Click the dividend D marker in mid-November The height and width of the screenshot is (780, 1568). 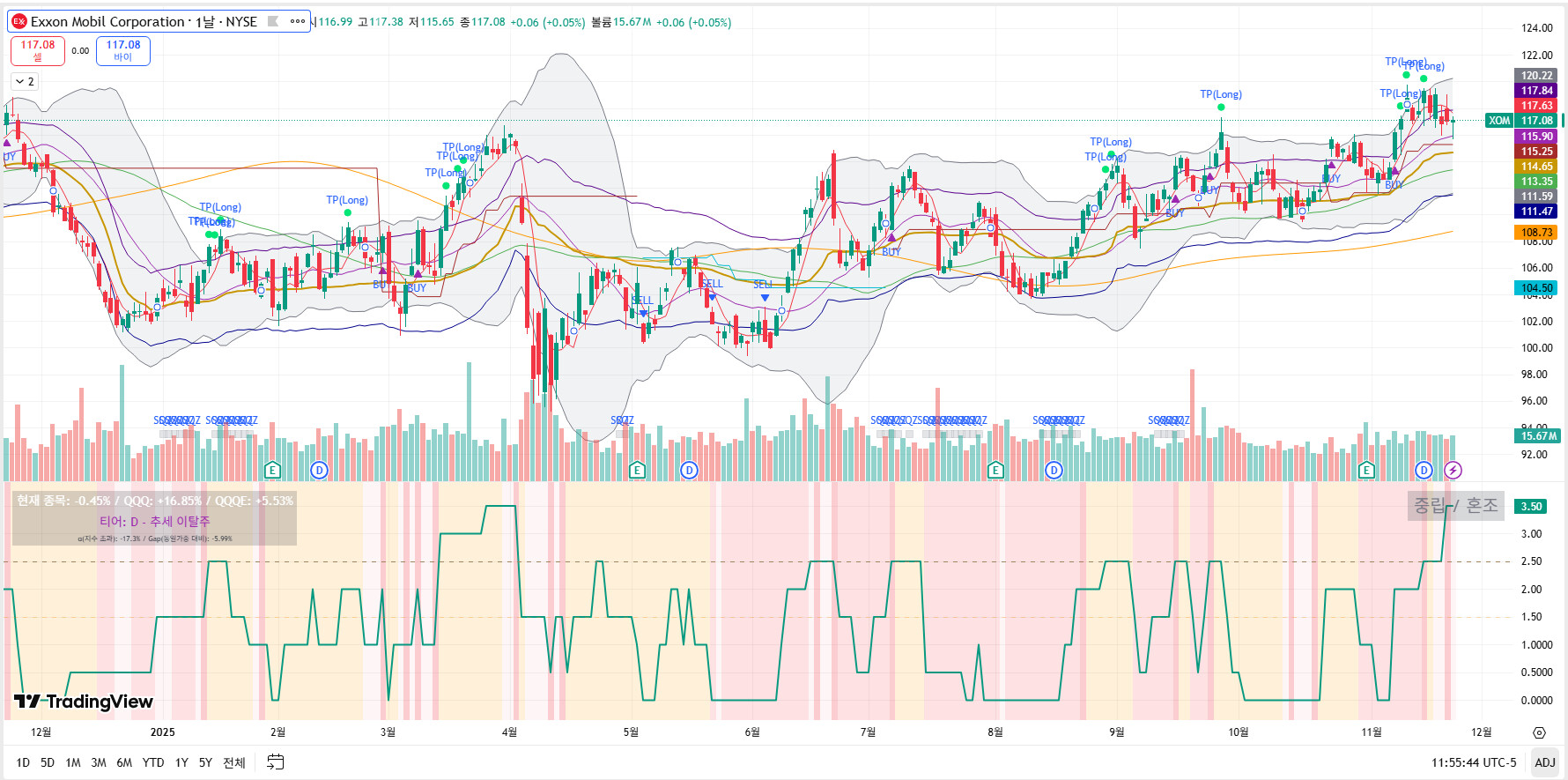click(1424, 470)
